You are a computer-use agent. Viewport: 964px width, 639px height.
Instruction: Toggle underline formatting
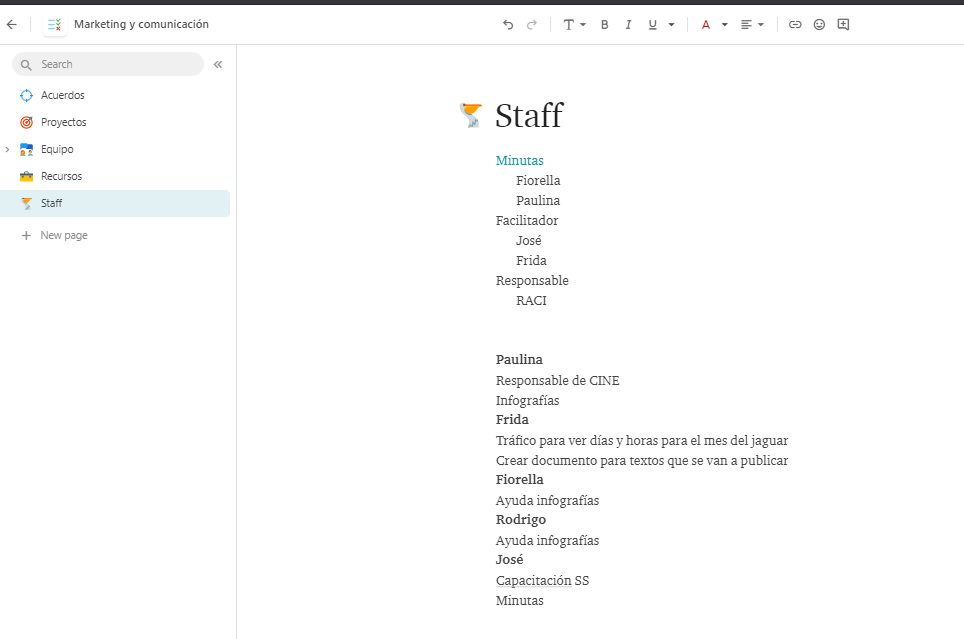coord(652,25)
